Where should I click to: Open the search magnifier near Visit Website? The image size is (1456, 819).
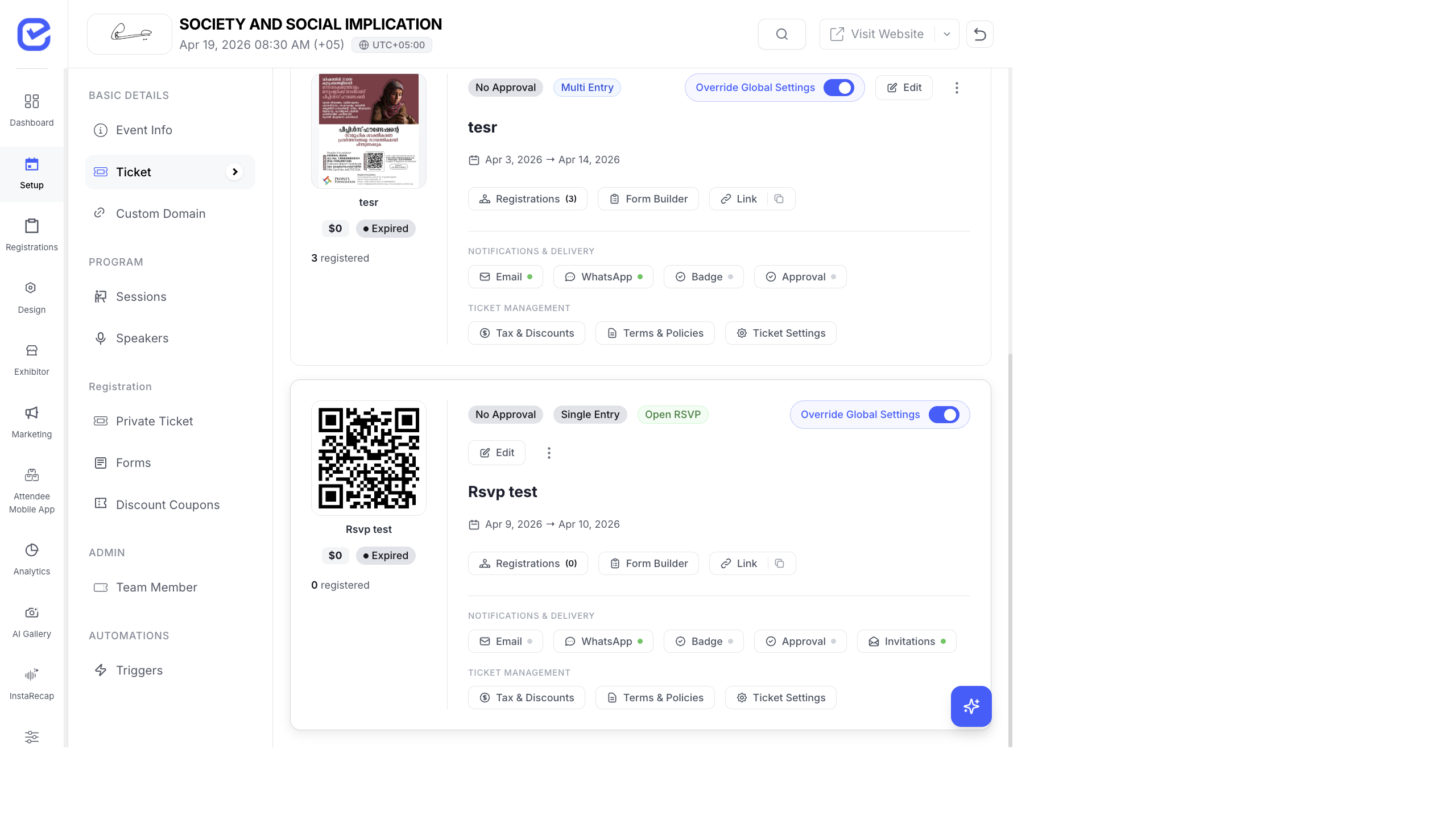point(781,34)
